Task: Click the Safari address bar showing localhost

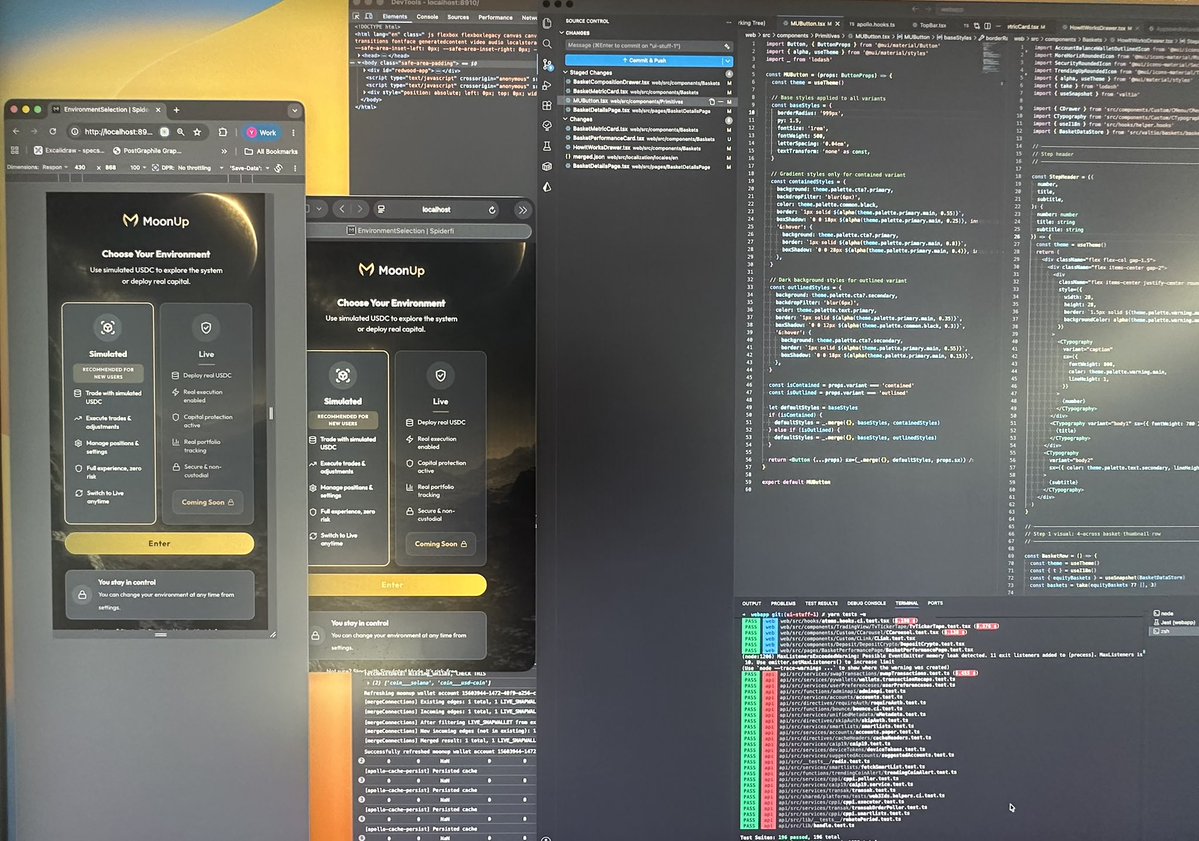Action: [437, 209]
